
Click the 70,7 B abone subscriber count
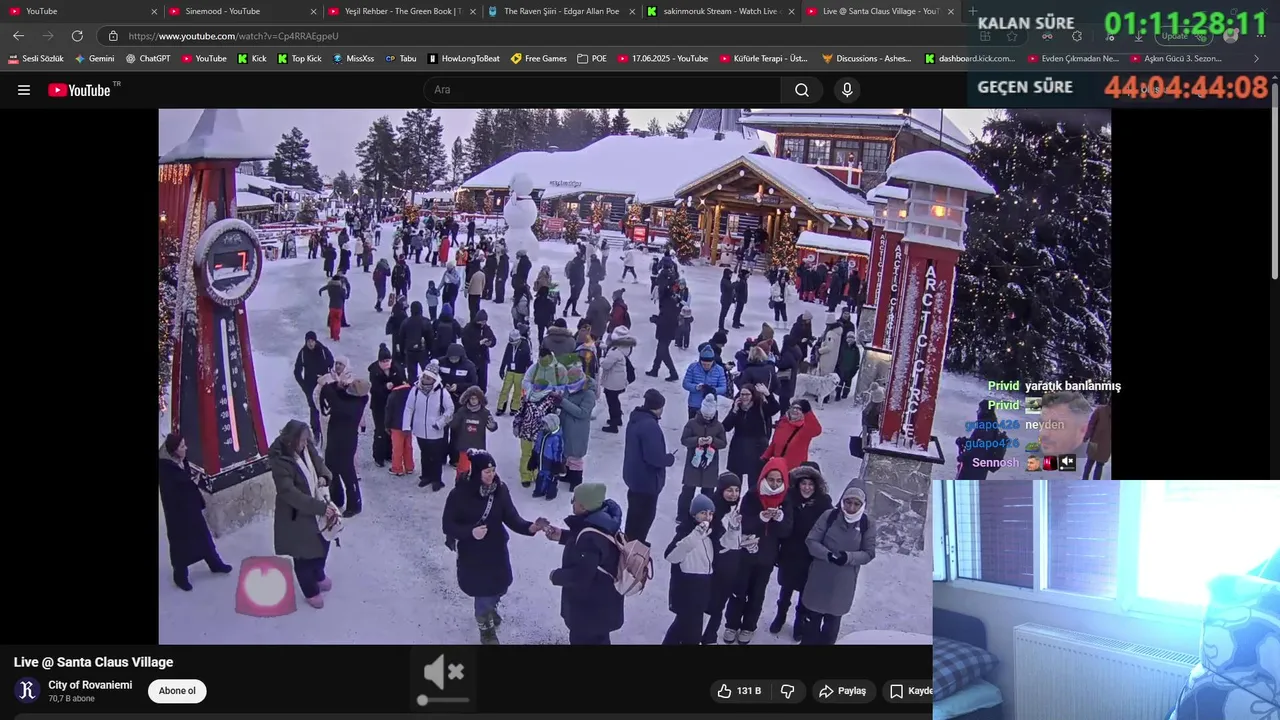[x=71, y=699]
